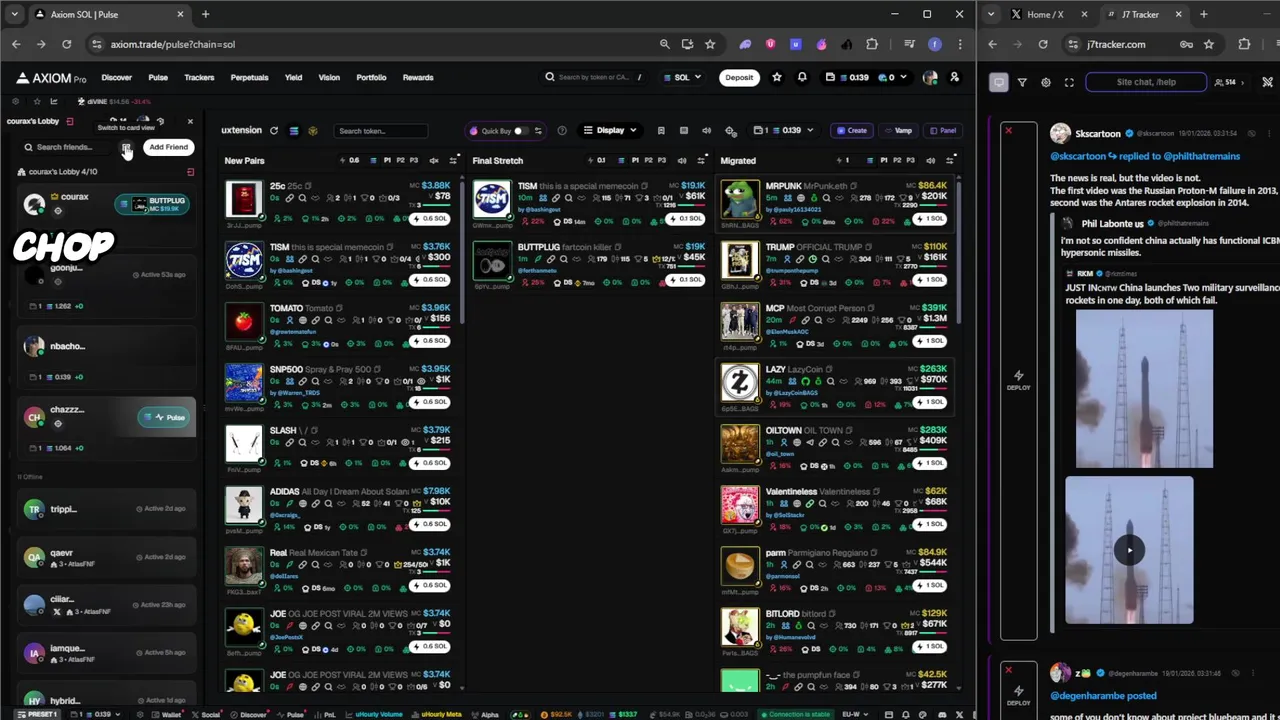
Task: Open Quick Buy settings sliders icon
Action: [x=538, y=130]
